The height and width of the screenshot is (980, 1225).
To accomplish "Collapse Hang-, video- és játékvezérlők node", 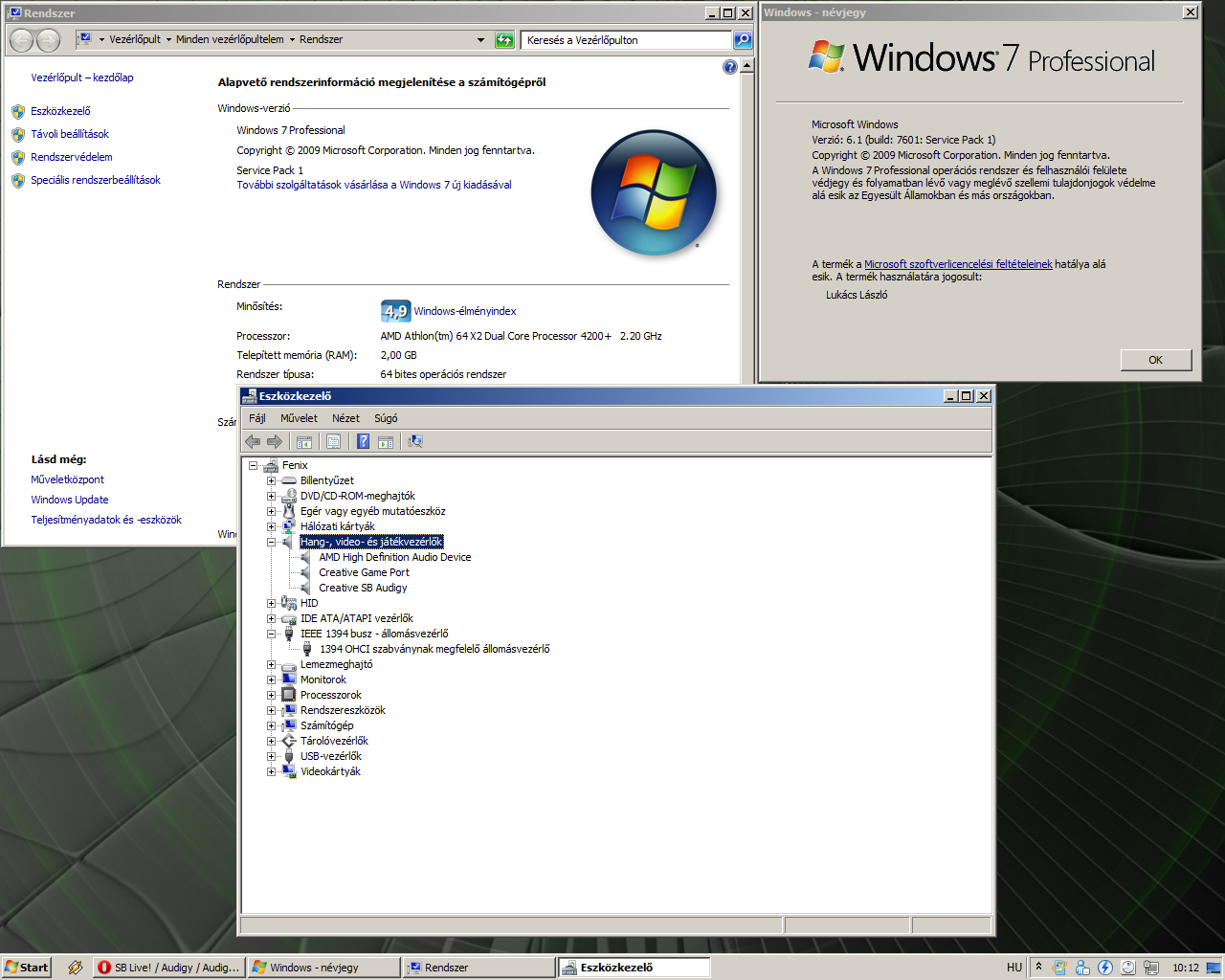I will pos(271,542).
